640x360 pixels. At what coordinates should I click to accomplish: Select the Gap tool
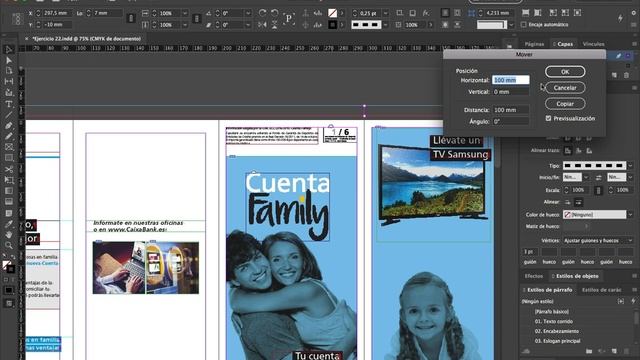[x=9, y=82]
